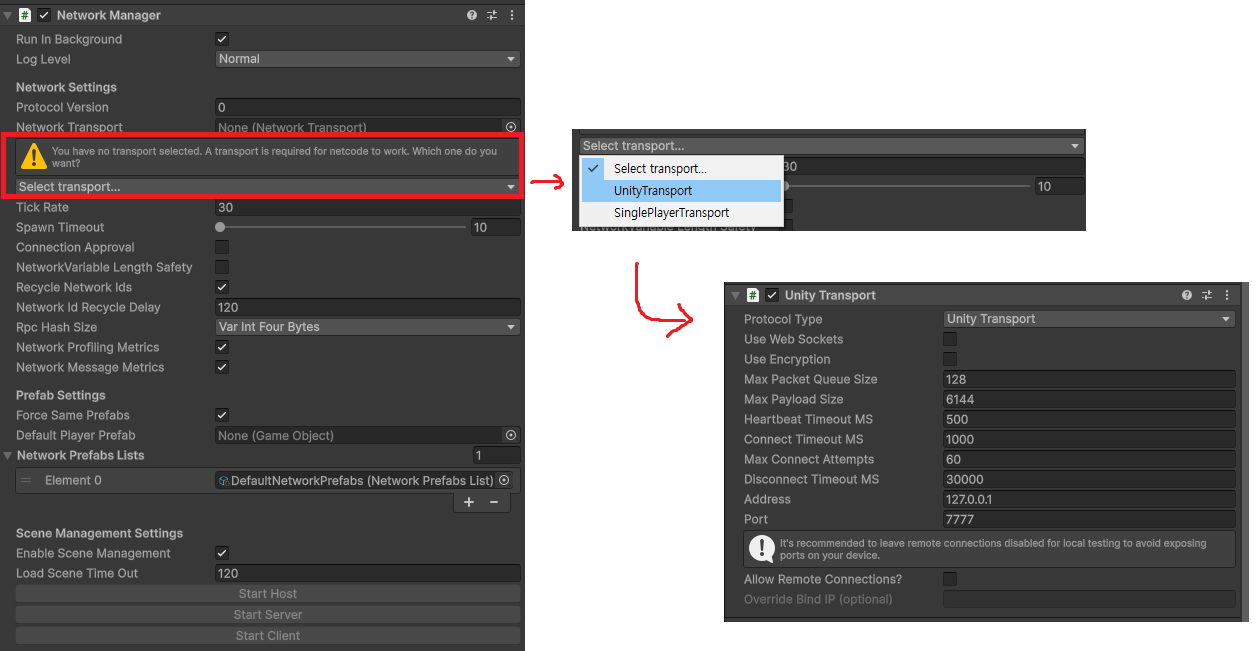This screenshot has width=1257, height=651.
Task: Click Protocol Version input field
Action: [x=368, y=107]
